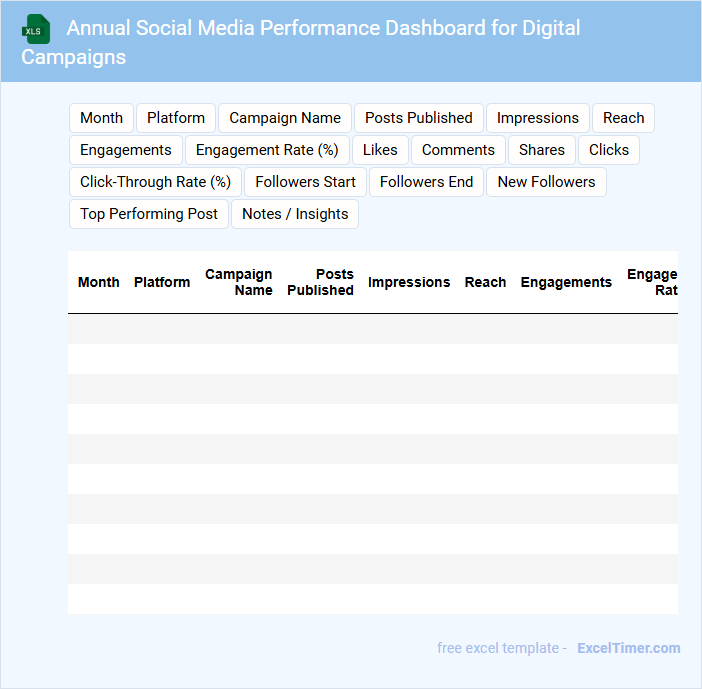Click the Likes tag

tap(380, 150)
